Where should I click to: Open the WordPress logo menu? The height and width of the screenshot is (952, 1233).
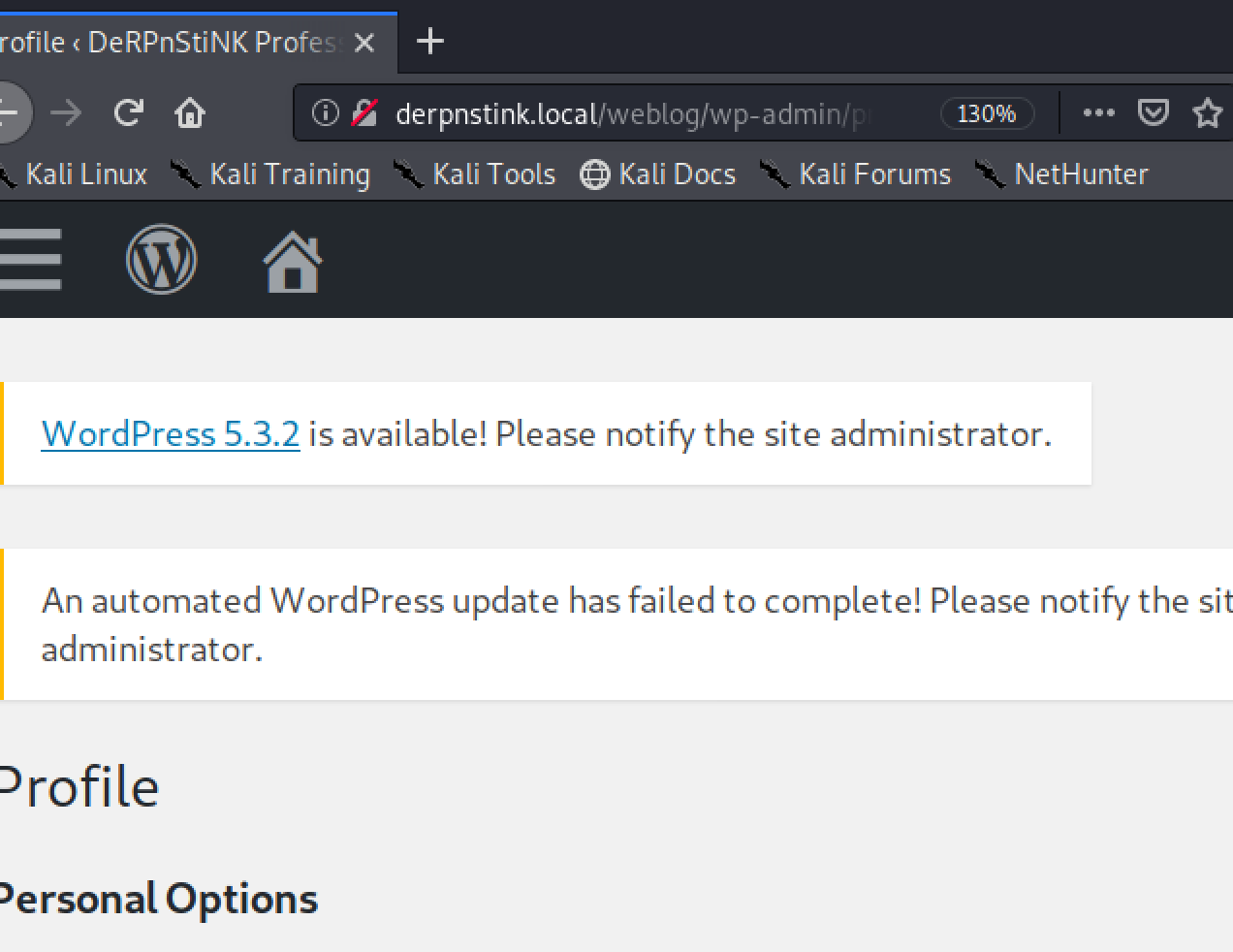[x=161, y=260]
